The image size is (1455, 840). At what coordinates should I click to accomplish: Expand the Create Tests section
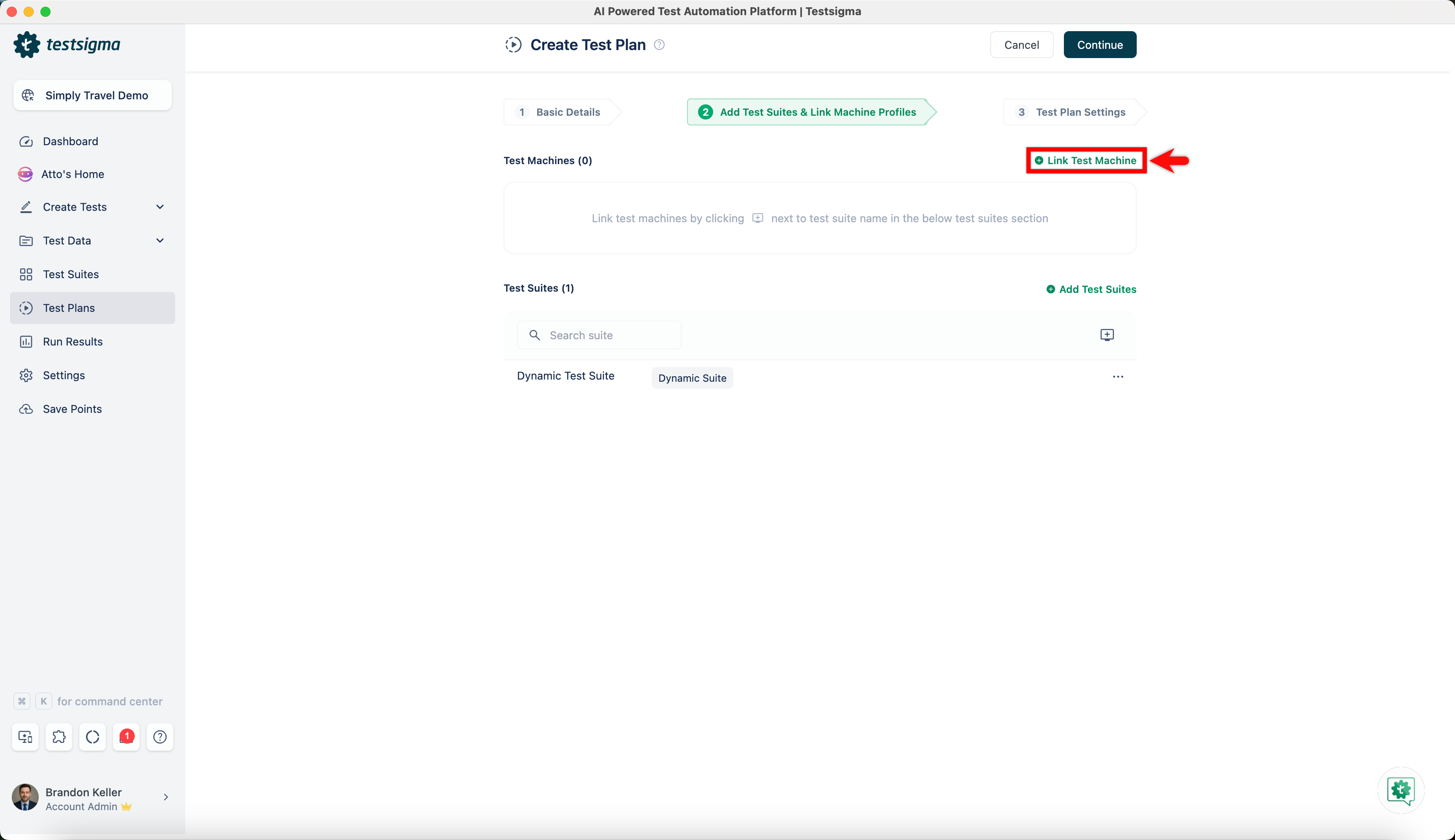point(160,207)
